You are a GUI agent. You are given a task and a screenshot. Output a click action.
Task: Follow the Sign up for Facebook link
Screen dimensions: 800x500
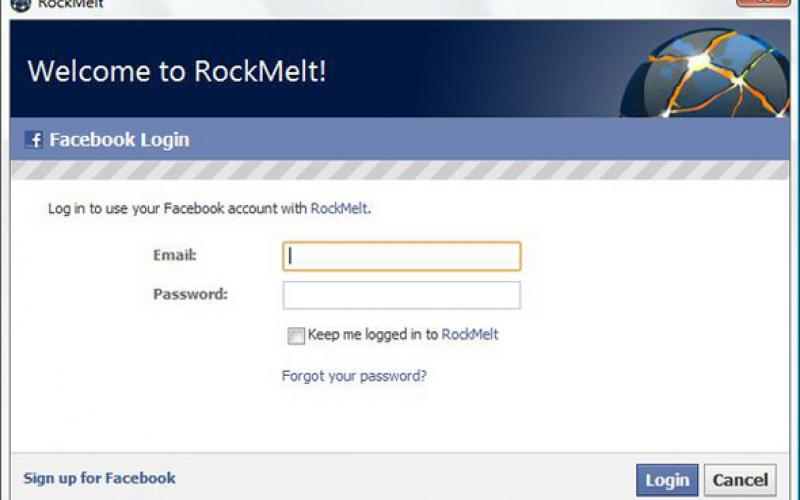99,478
